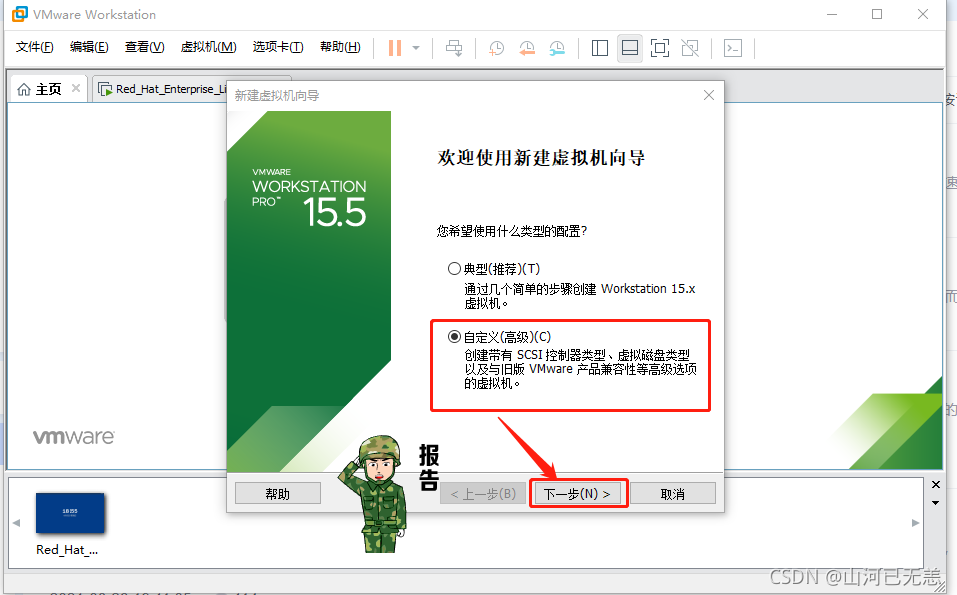The height and width of the screenshot is (595, 957).
Task: Close the 主页 tab
Action: click(76, 88)
